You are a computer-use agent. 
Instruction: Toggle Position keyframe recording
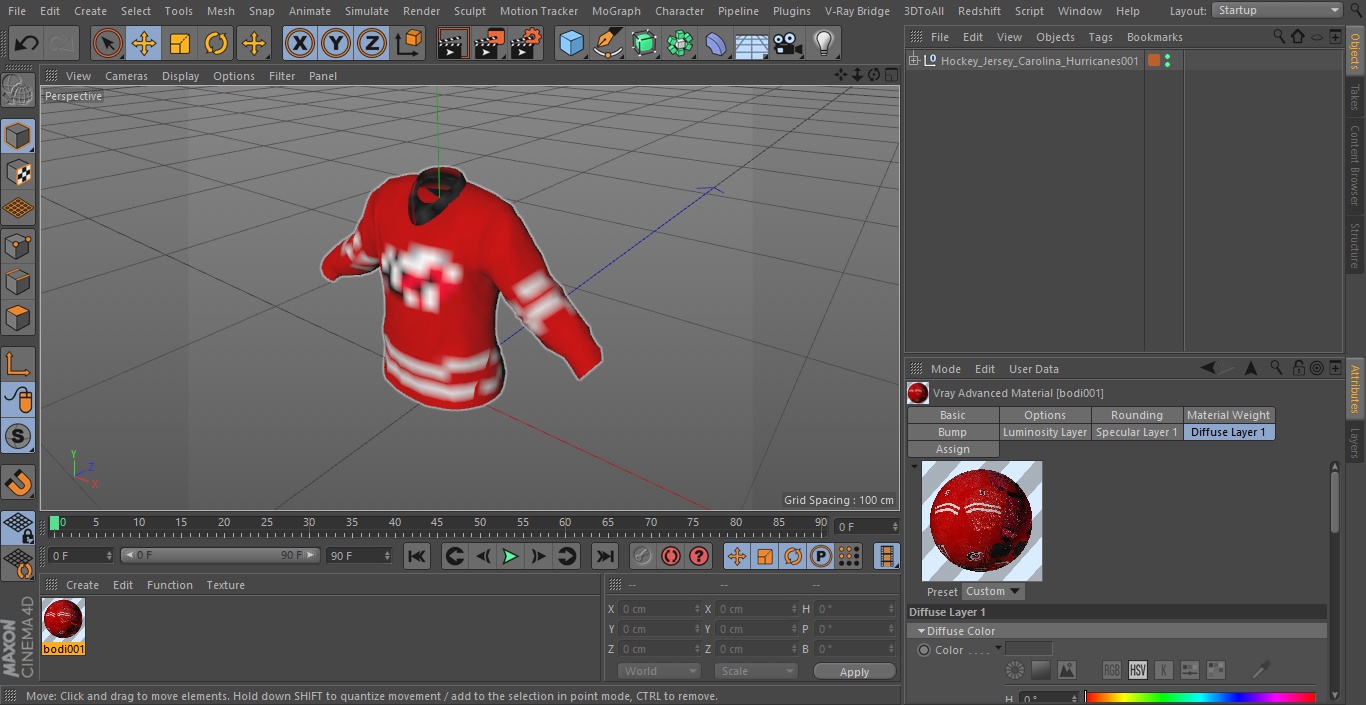pyautogui.click(x=737, y=556)
